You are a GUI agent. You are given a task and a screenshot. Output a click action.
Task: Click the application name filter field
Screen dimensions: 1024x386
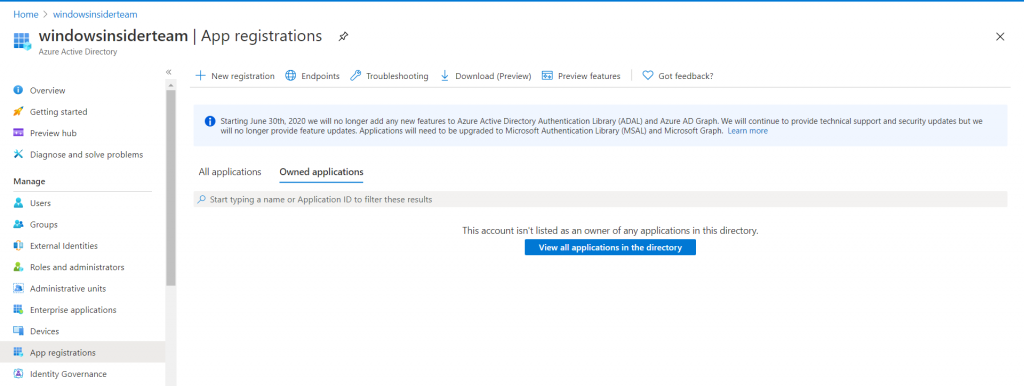pyautogui.click(x=600, y=199)
